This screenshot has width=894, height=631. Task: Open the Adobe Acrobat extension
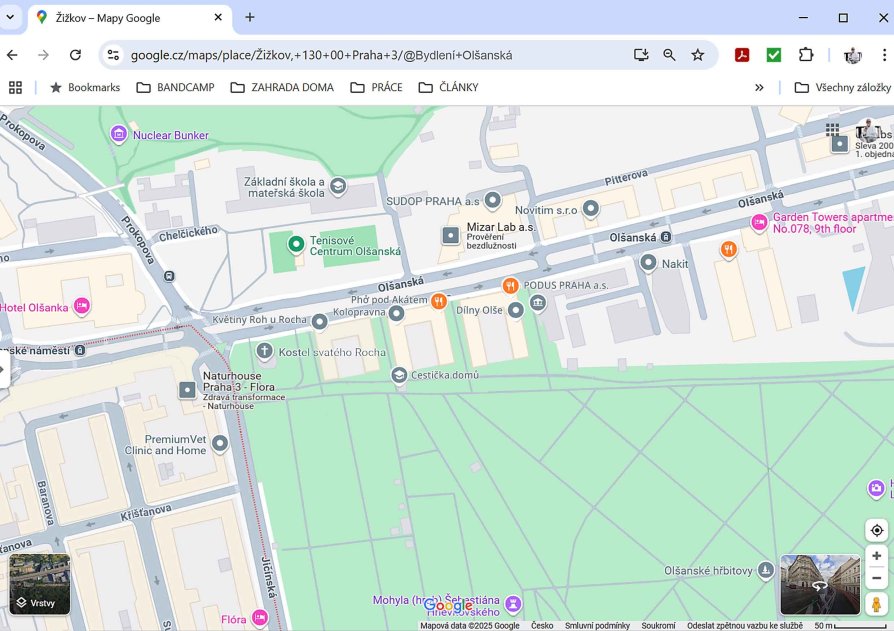coord(742,55)
